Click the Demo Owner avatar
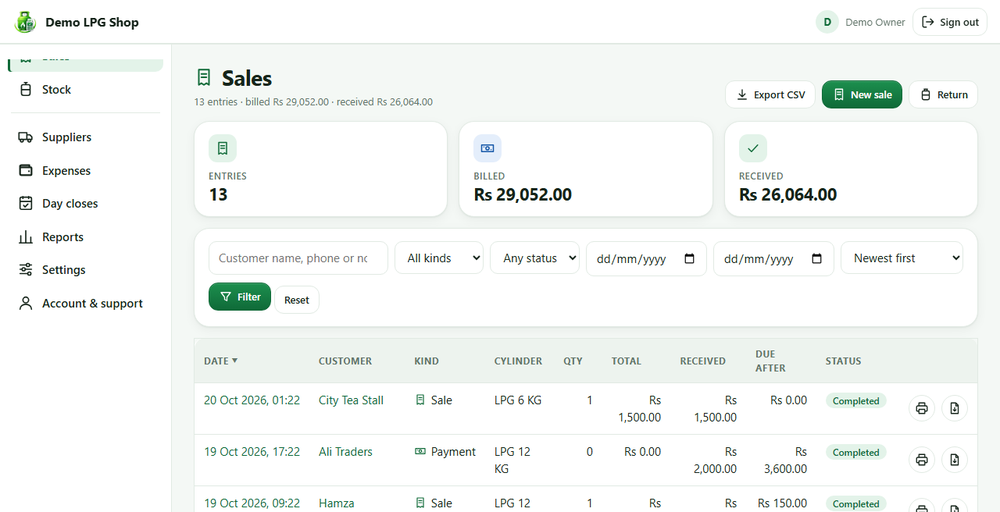The width and height of the screenshot is (1000, 512). pyautogui.click(x=827, y=22)
